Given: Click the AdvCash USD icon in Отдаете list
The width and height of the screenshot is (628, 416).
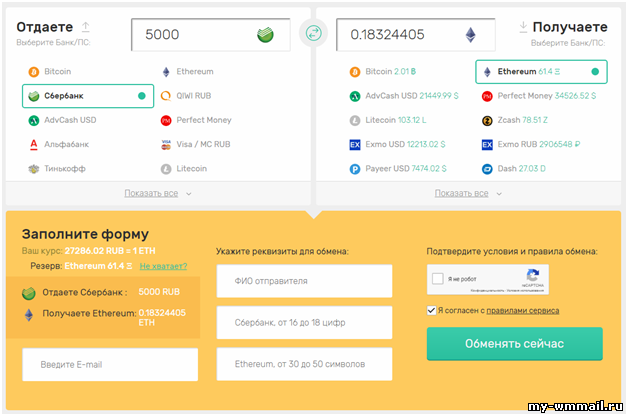Looking at the screenshot, I should [34, 121].
